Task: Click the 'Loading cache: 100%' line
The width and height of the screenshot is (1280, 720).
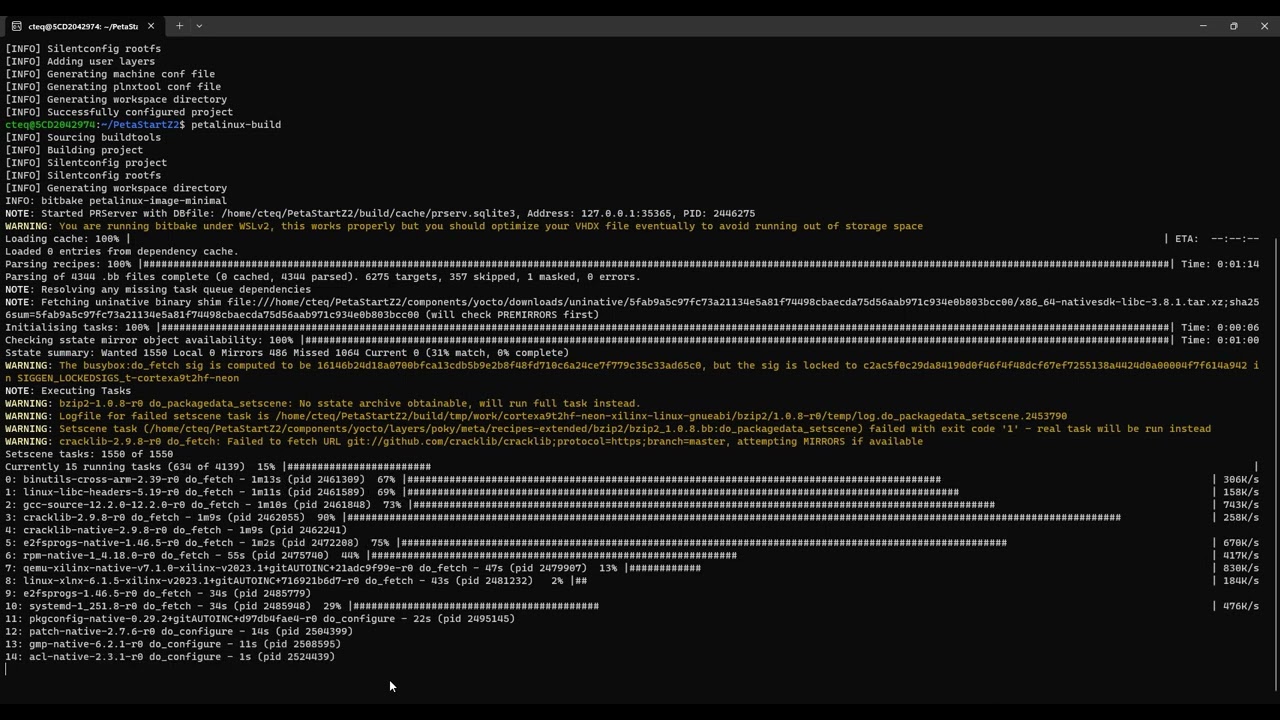Action: [632, 239]
